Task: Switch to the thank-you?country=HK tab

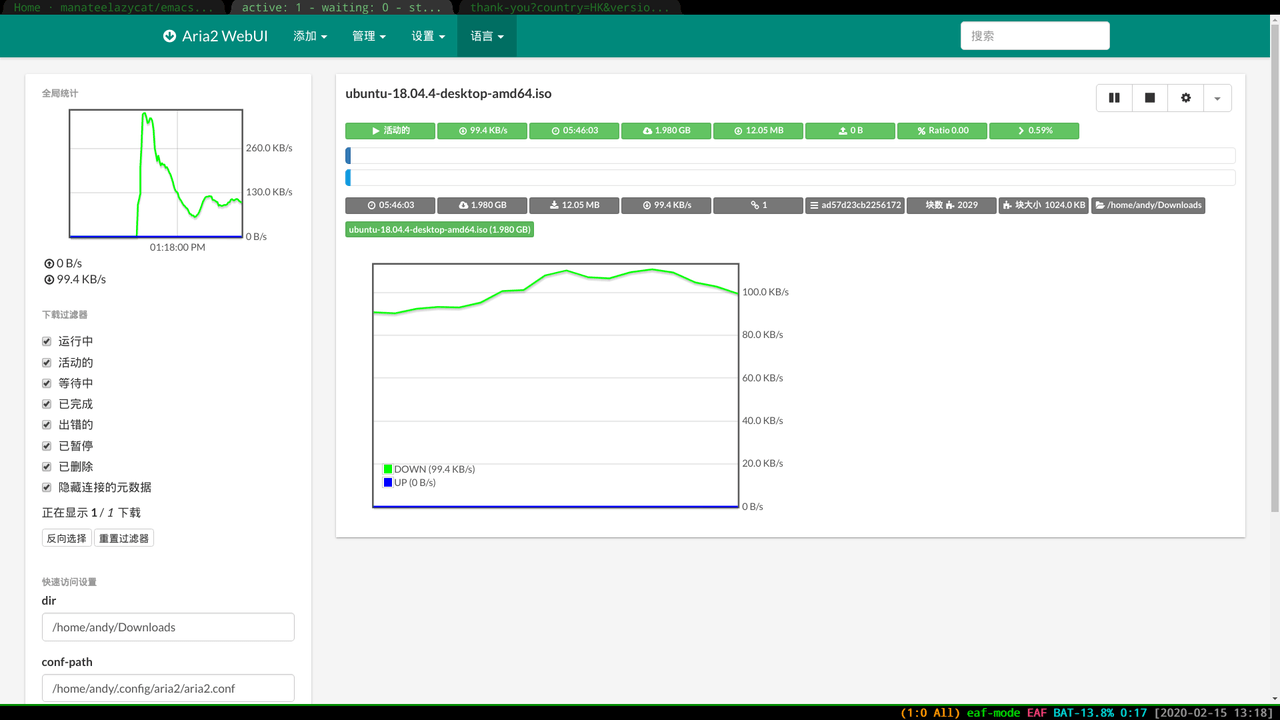Action: (570, 7)
